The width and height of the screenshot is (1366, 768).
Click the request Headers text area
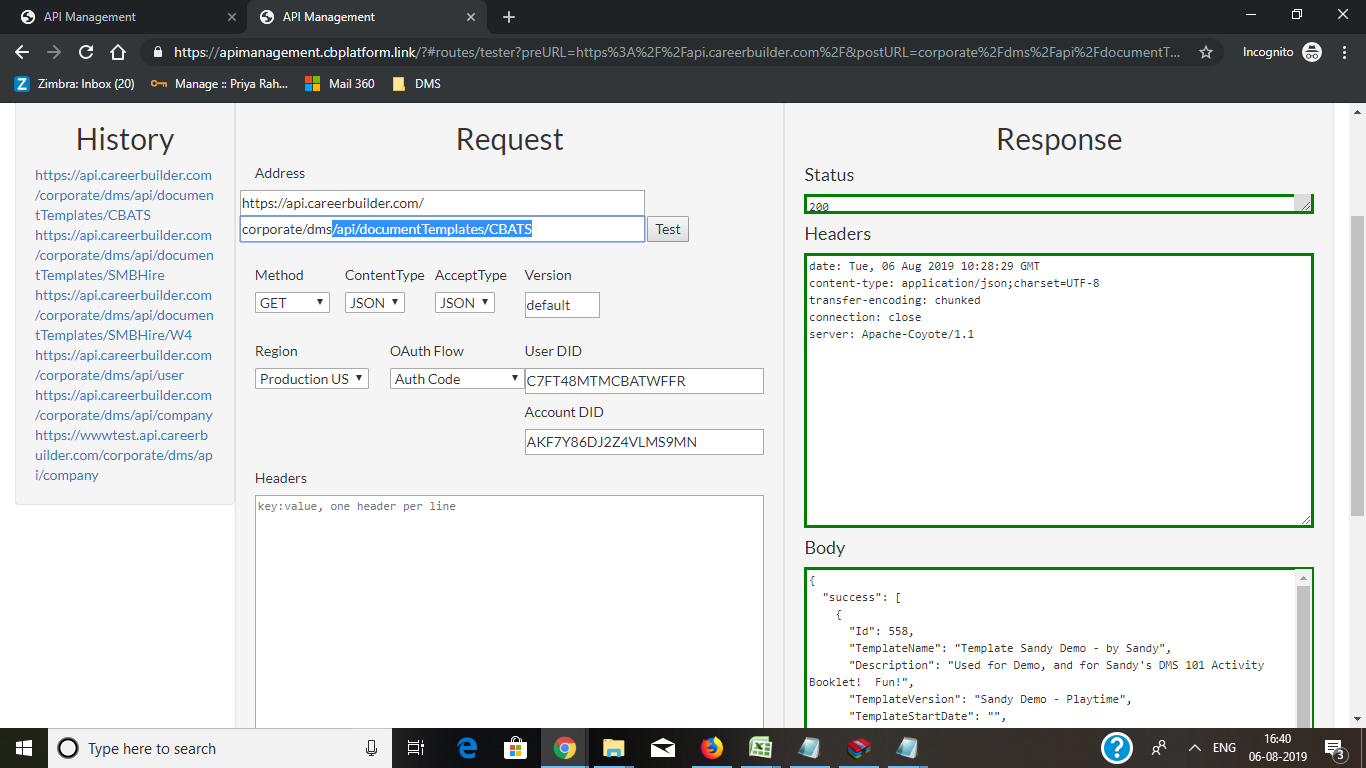click(x=509, y=610)
